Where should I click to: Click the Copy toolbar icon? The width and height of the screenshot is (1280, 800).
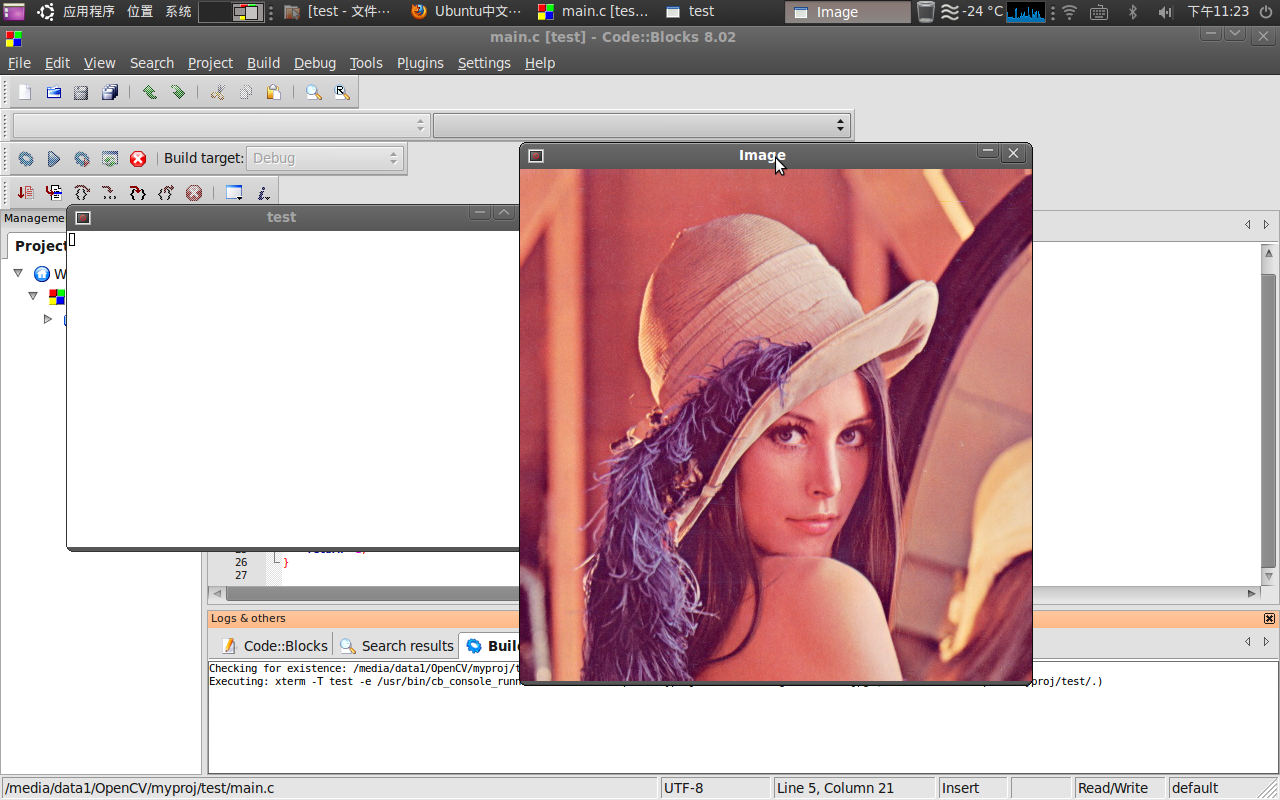coord(245,92)
